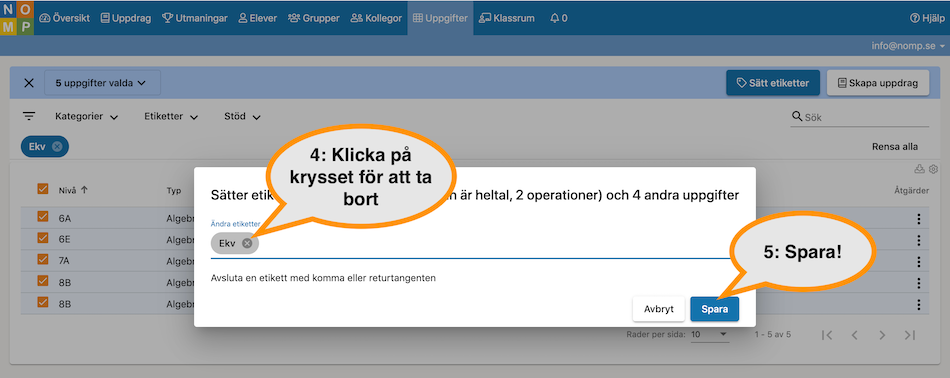Click the NOMP logo
The height and width of the screenshot is (378, 950).
(17, 18)
